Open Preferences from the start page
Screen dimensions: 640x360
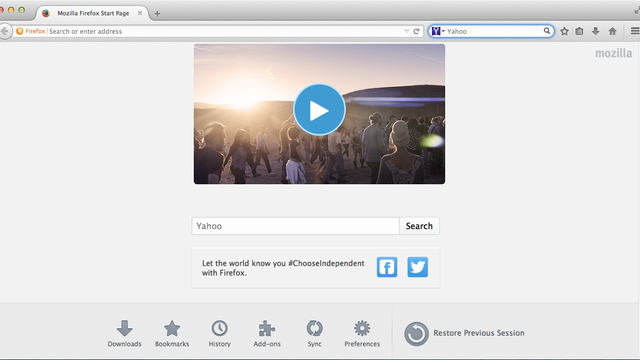pos(362,333)
